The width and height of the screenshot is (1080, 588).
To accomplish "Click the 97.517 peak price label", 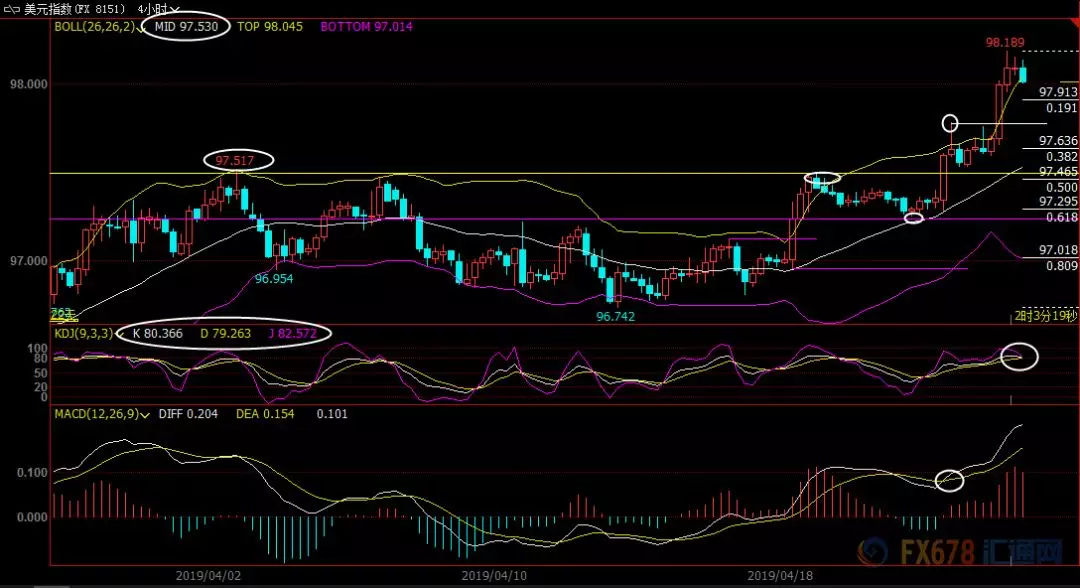I will point(238,160).
